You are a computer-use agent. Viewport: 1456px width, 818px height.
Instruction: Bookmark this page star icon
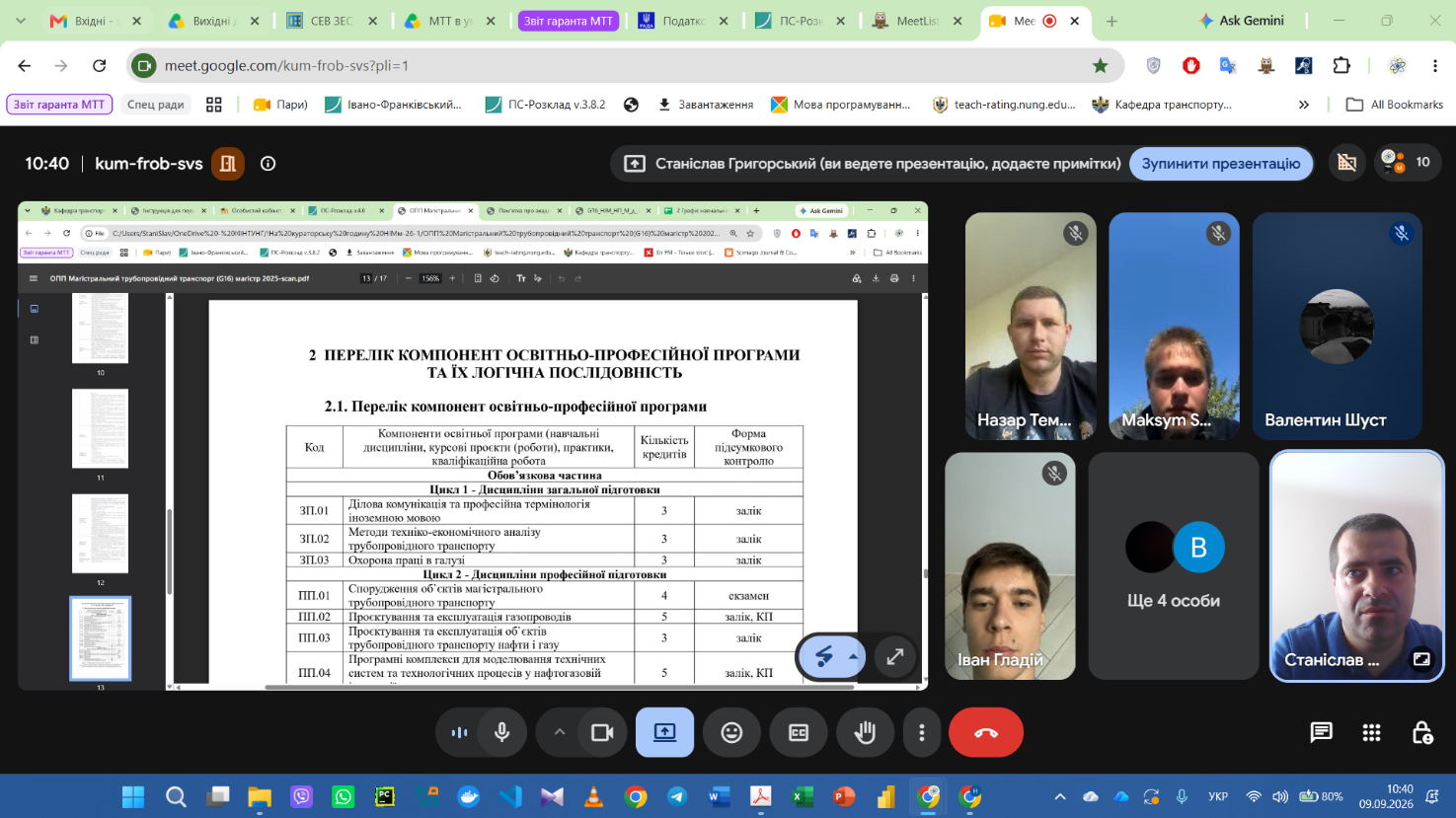(x=1100, y=66)
